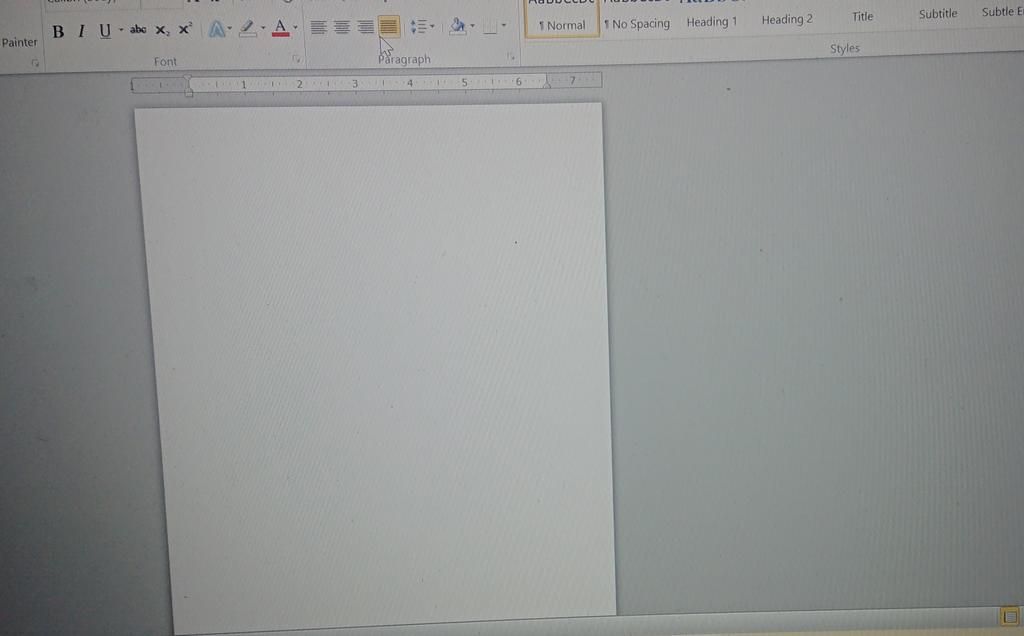The image size is (1024, 636).
Task: Open text effects dropdown arrow
Action: coord(230,28)
